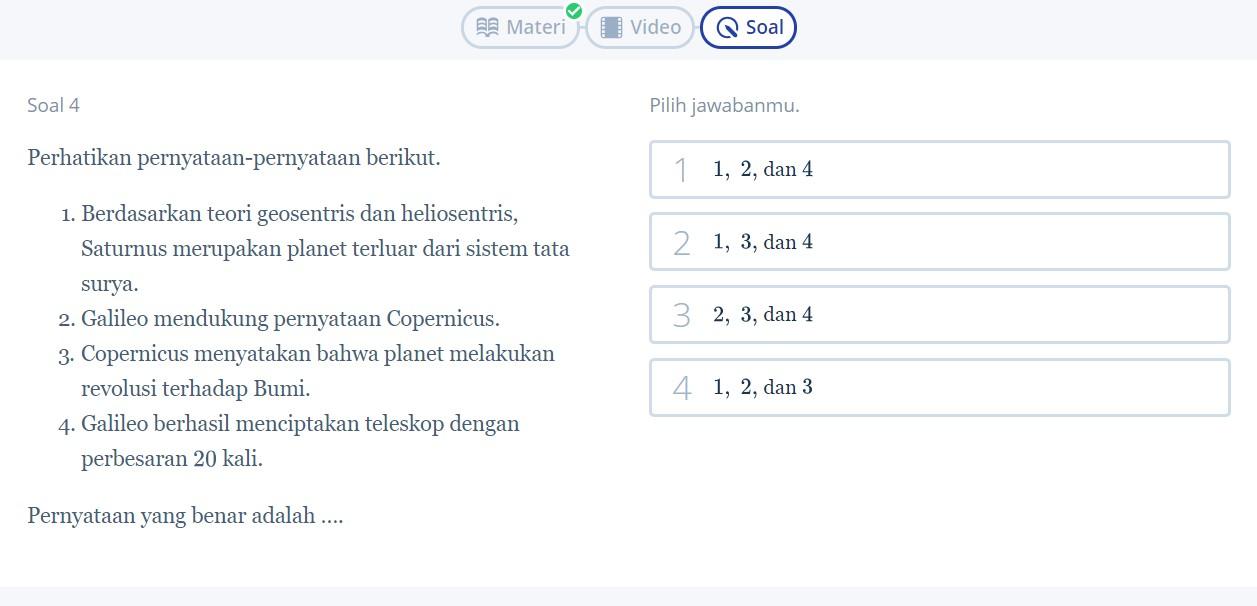Click the magnifier icon on Soal tab

pyautogui.click(x=727, y=28)
